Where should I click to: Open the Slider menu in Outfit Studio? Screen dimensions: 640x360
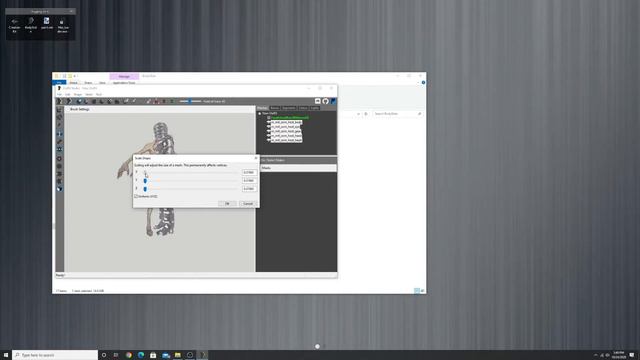pyautogui.click(x=89, y=94)
